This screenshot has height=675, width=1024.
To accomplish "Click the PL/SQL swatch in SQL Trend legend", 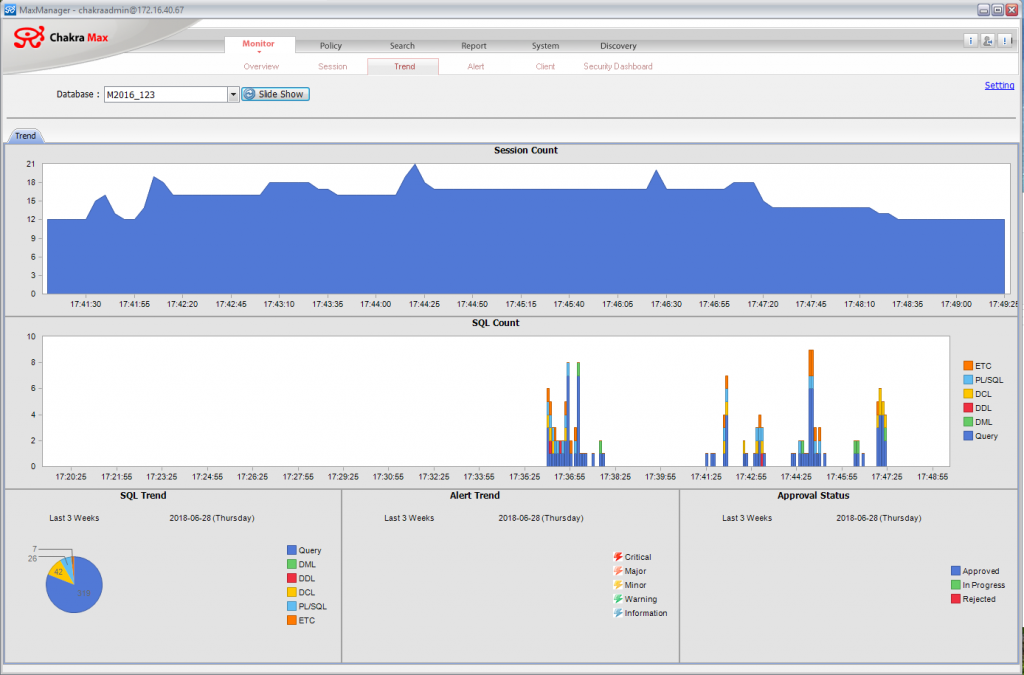I will (291, 606).
